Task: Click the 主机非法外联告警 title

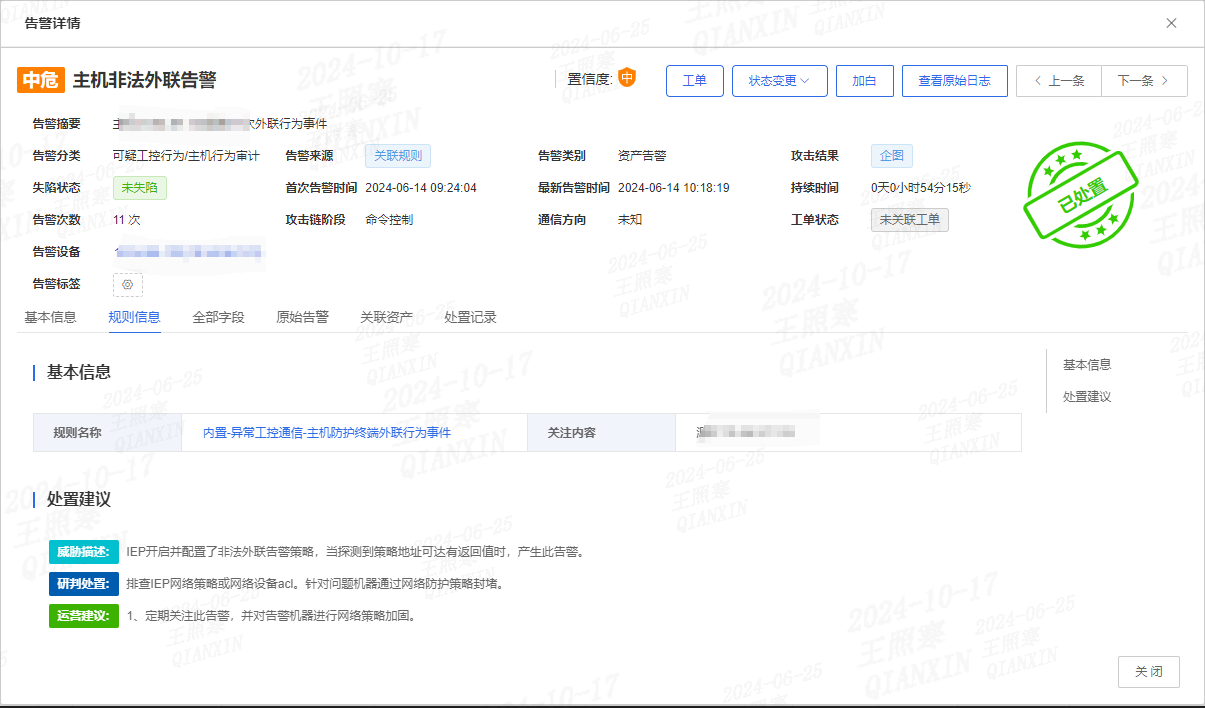Action: click(144, 80)
